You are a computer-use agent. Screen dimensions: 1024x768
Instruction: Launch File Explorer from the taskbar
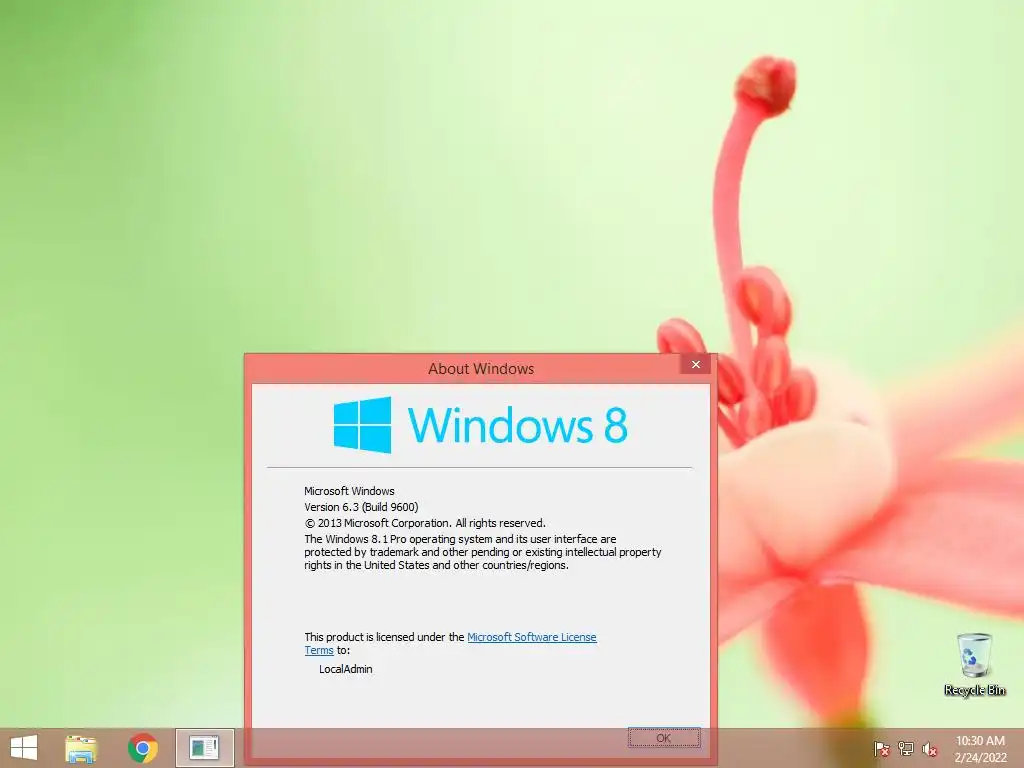click(x=81, y=748)
